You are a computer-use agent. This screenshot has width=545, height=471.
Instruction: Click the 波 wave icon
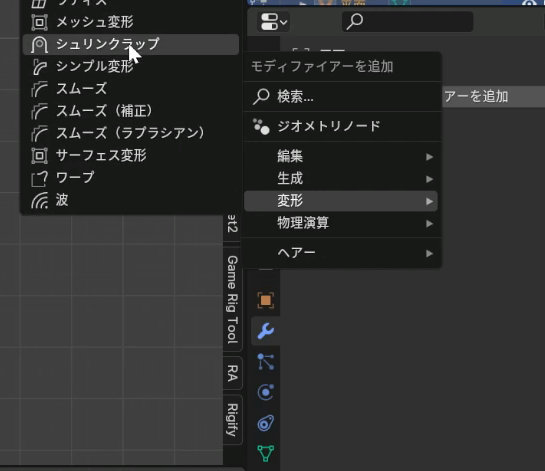39,200
